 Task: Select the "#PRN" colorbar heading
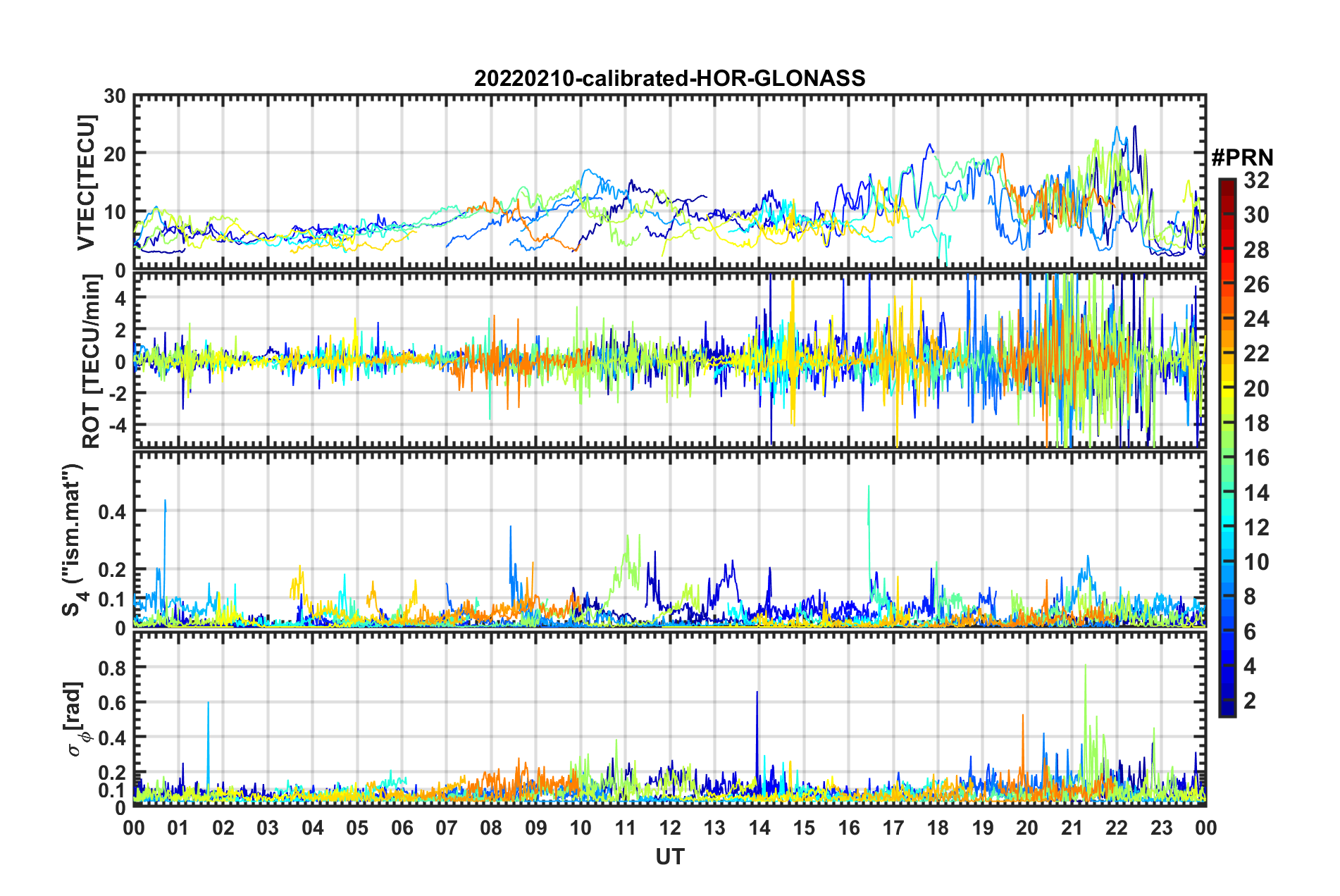point(1242,157)
